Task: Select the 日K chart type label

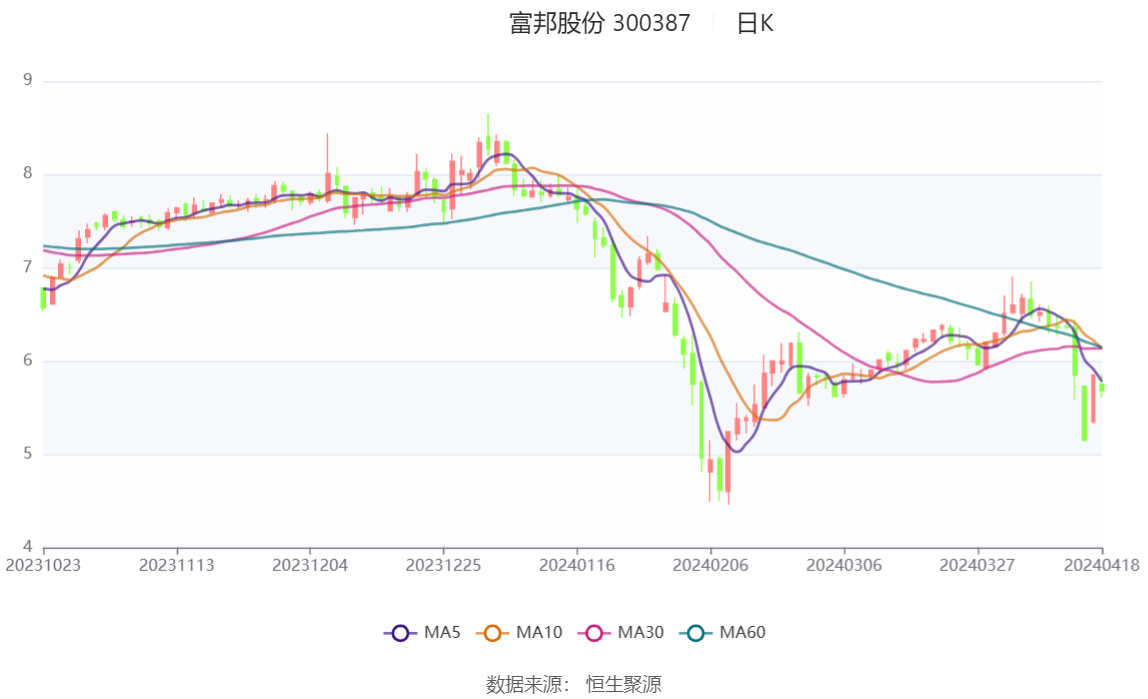Action: pos(755,23)
